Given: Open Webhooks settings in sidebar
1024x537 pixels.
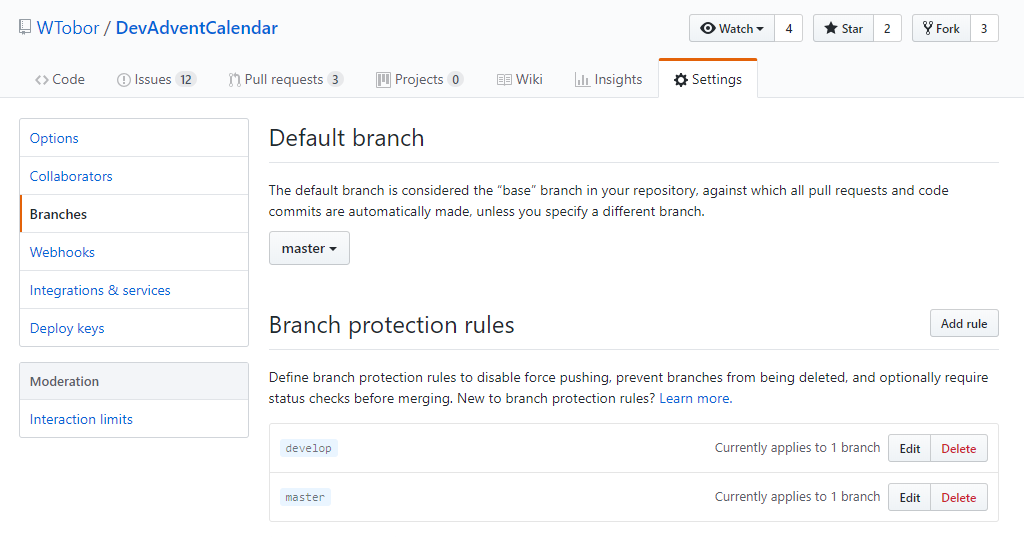Looking at the screenshot, I should [x=62, y=252].
